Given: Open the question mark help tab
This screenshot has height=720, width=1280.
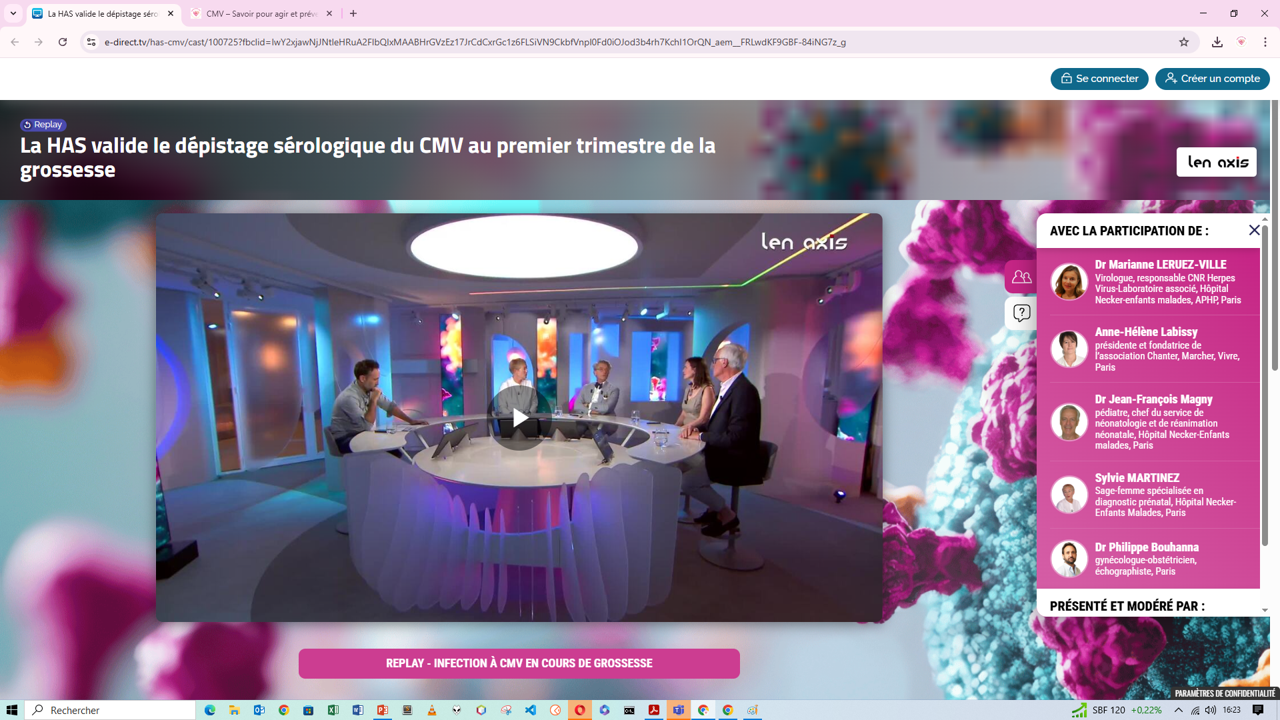Looking at the screenshot, I should point(1021,314).
